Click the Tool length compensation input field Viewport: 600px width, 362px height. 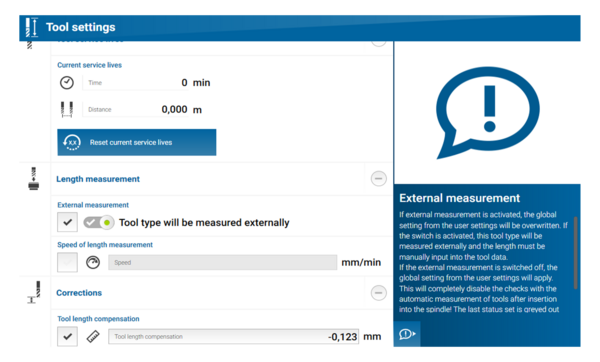(x=233, y=337)
